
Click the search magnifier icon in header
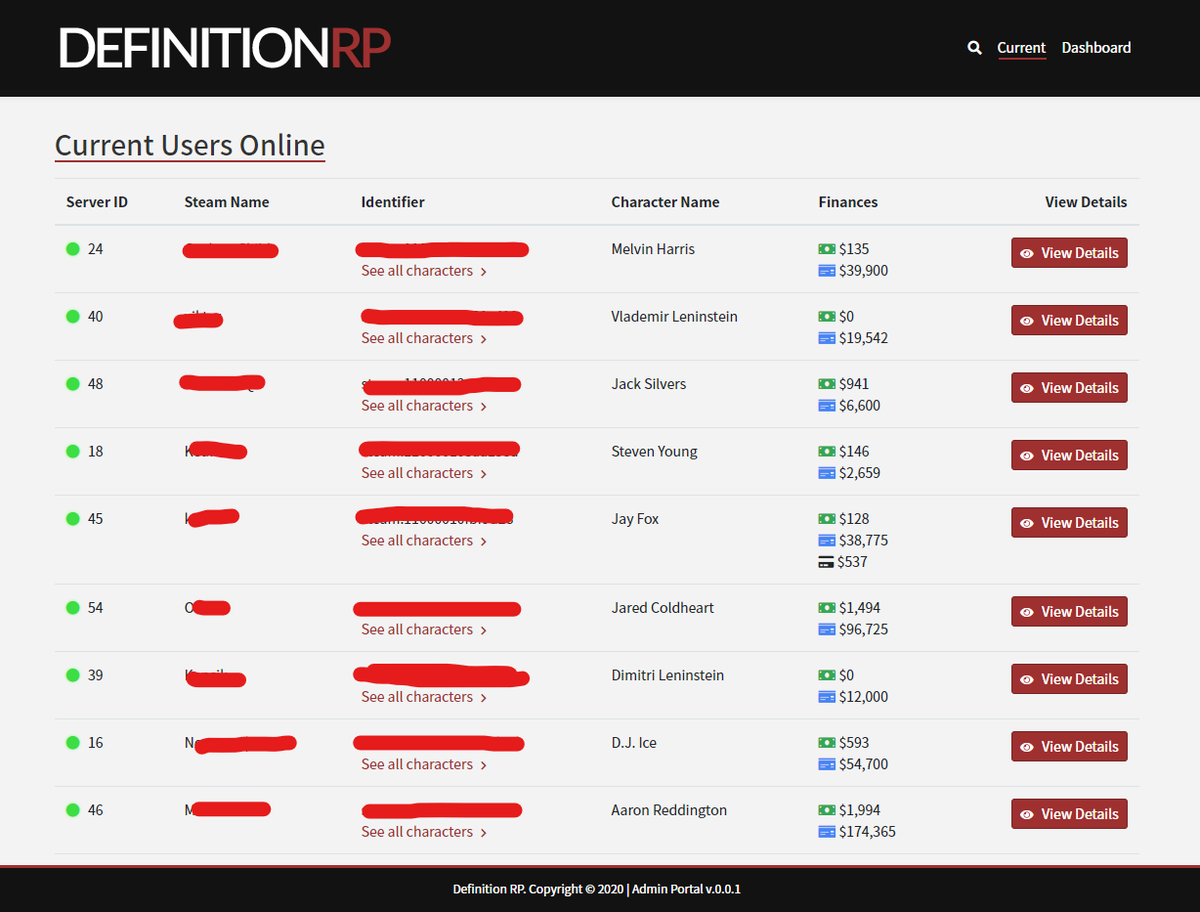975,48
